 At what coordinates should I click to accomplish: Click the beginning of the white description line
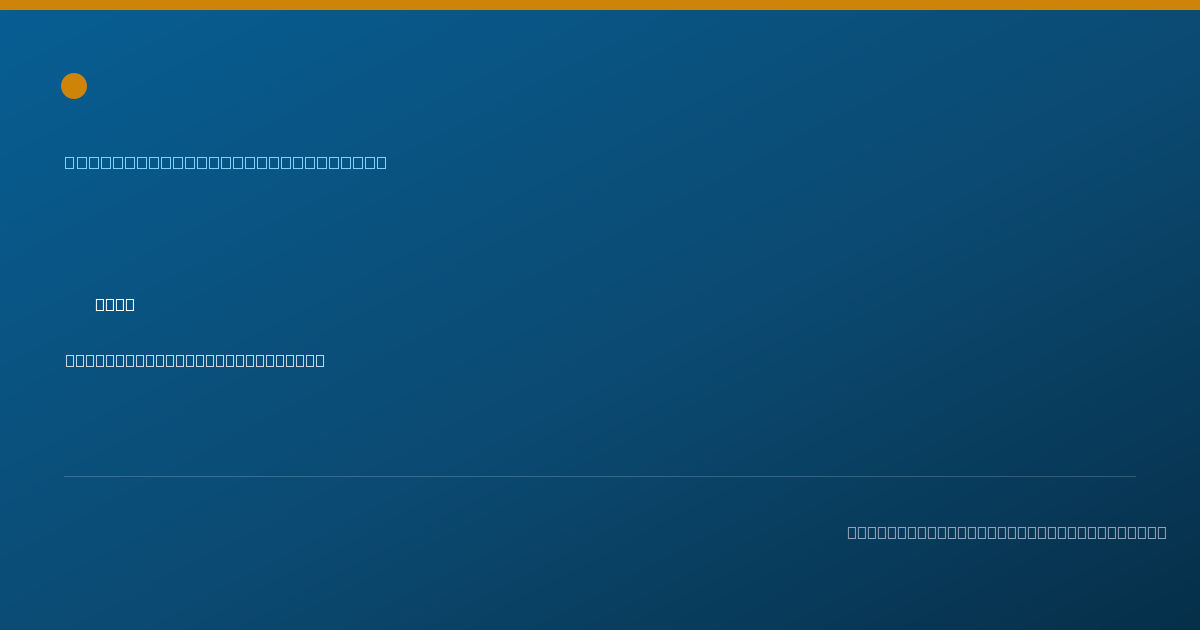70,360
